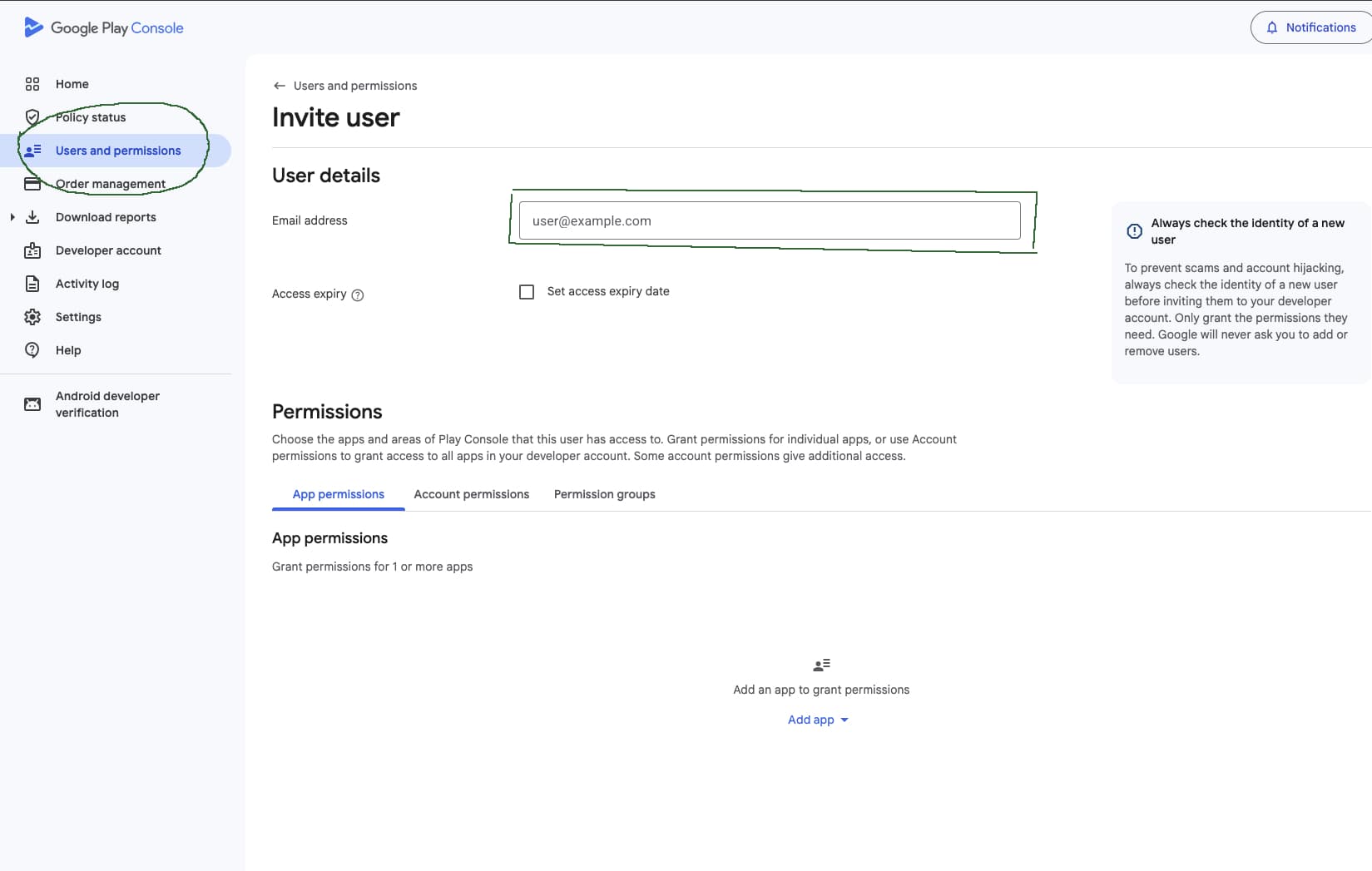This screenshot has width=1372, height=871.
Task: Click the Download reports download icon
Action: point(32,217)
